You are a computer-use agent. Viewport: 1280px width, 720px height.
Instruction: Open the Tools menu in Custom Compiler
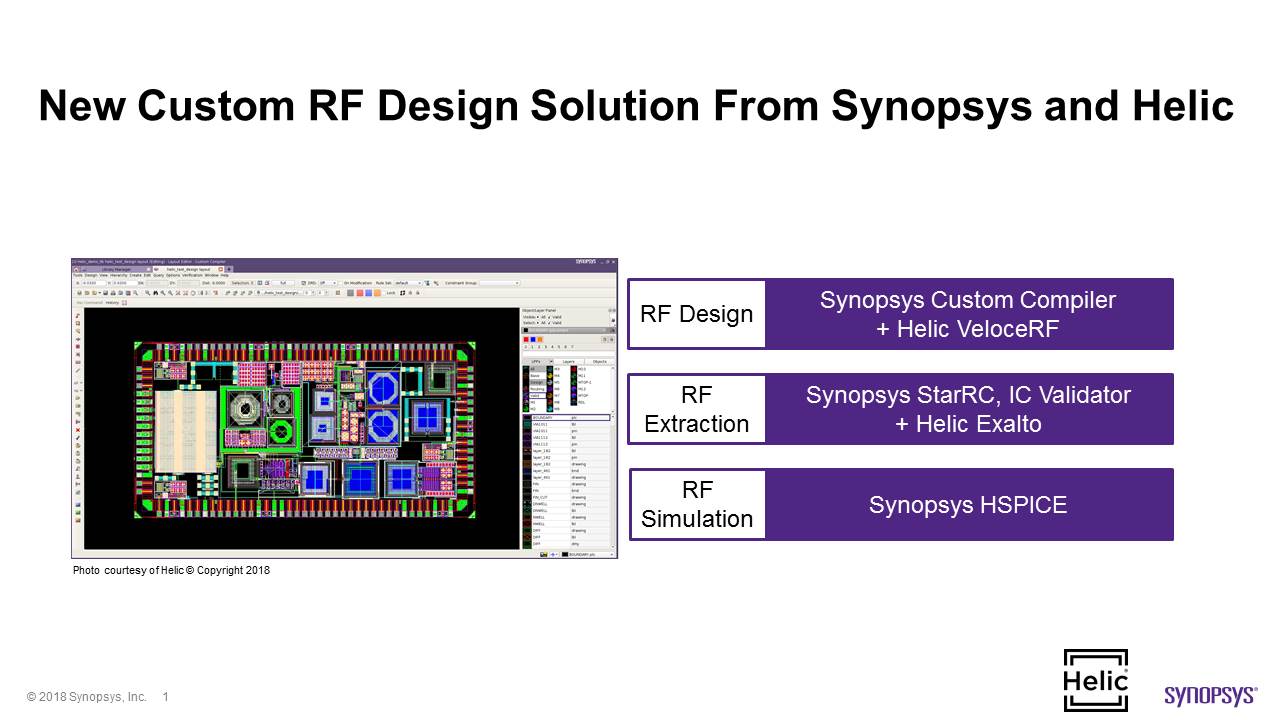[x=78, y=275]
